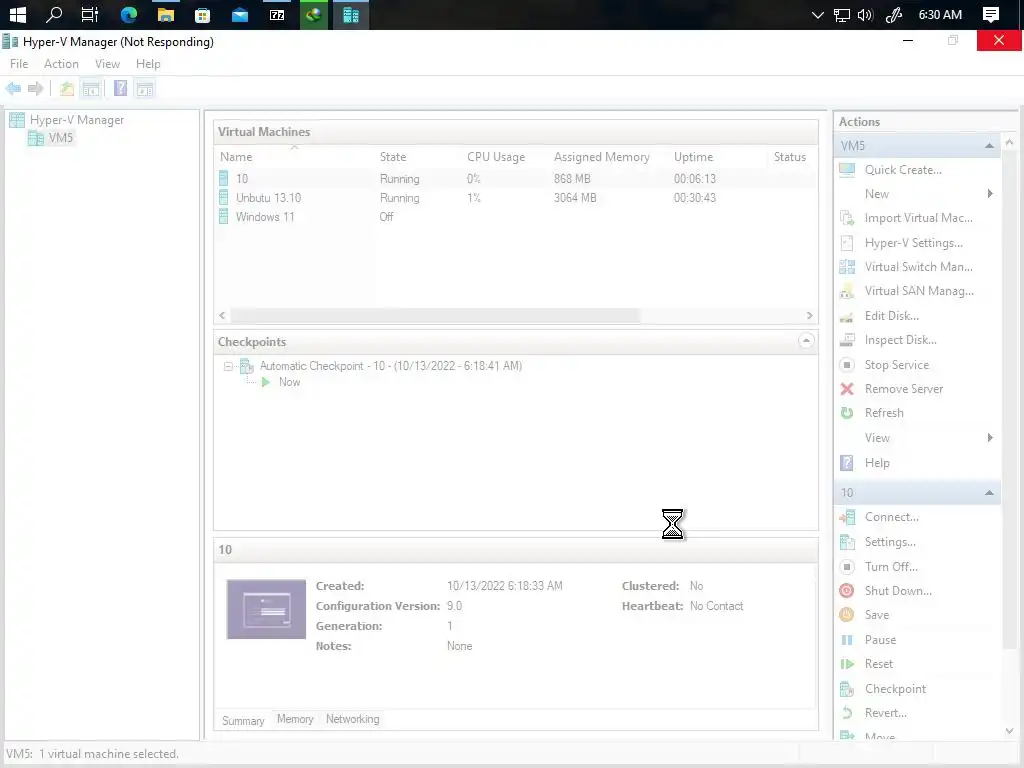
Task: Expand the View submenu arrow in Actions
Action: click(x=990, y=438)
